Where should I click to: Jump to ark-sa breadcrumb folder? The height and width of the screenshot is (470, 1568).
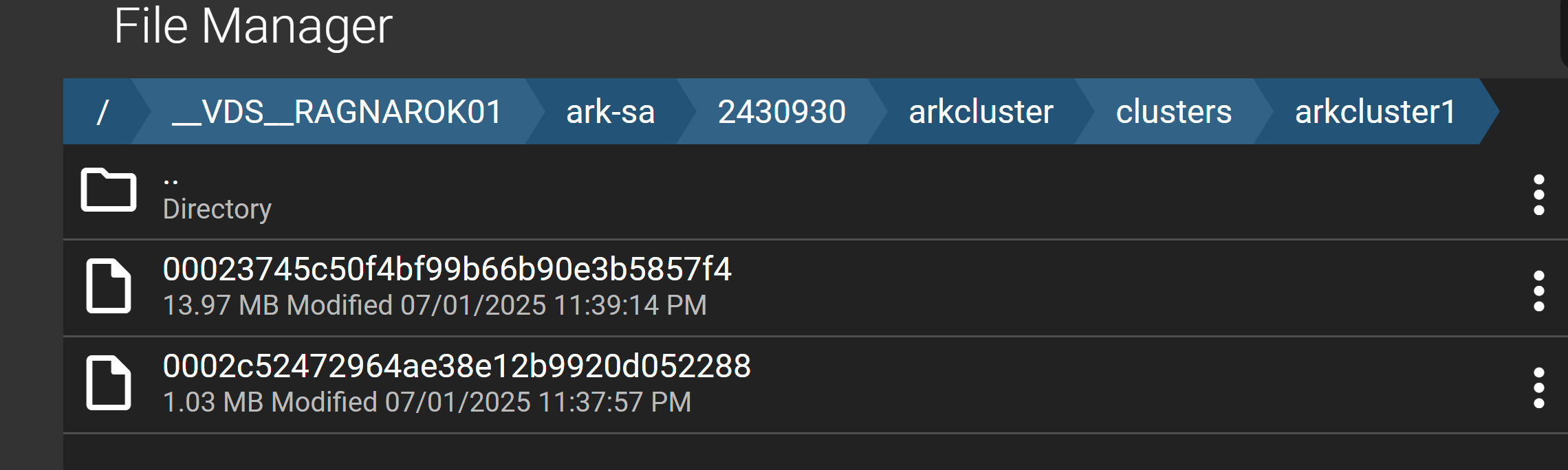610,112
